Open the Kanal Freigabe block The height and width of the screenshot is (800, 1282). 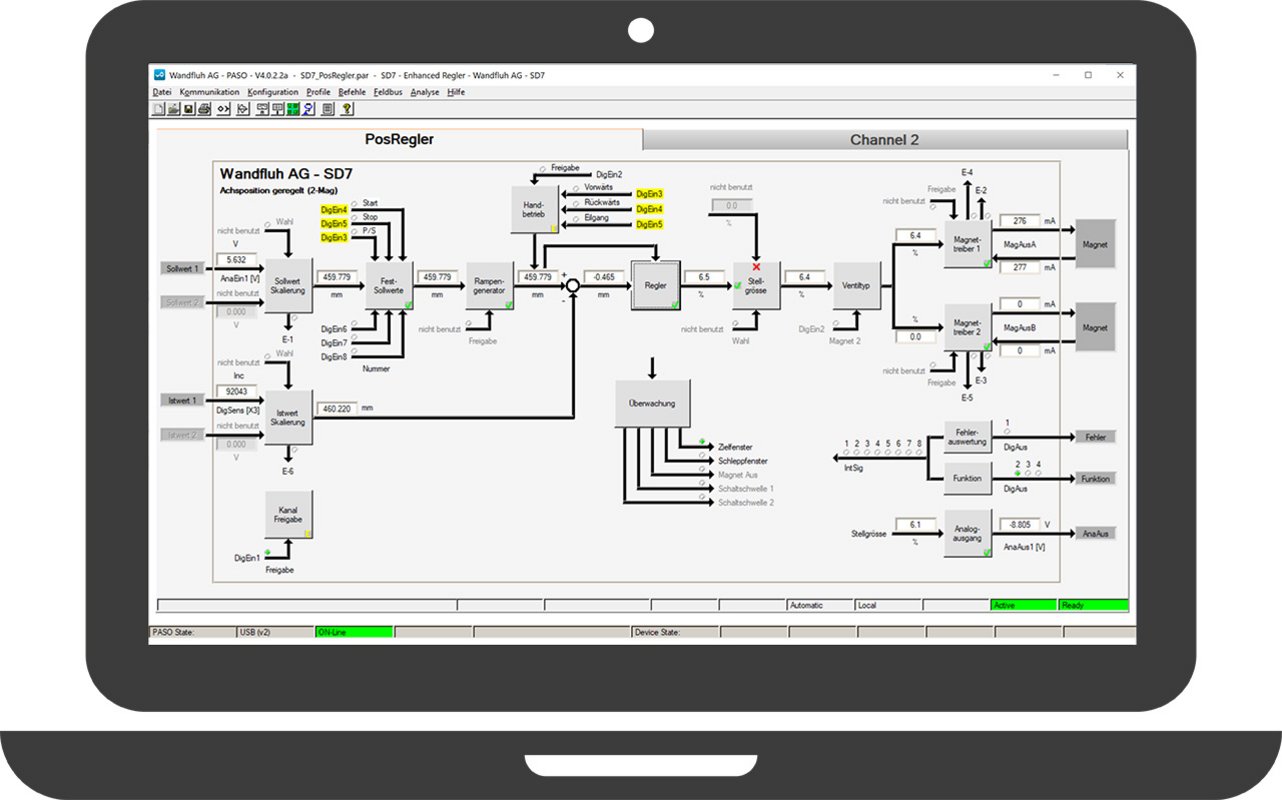point(288,515)
